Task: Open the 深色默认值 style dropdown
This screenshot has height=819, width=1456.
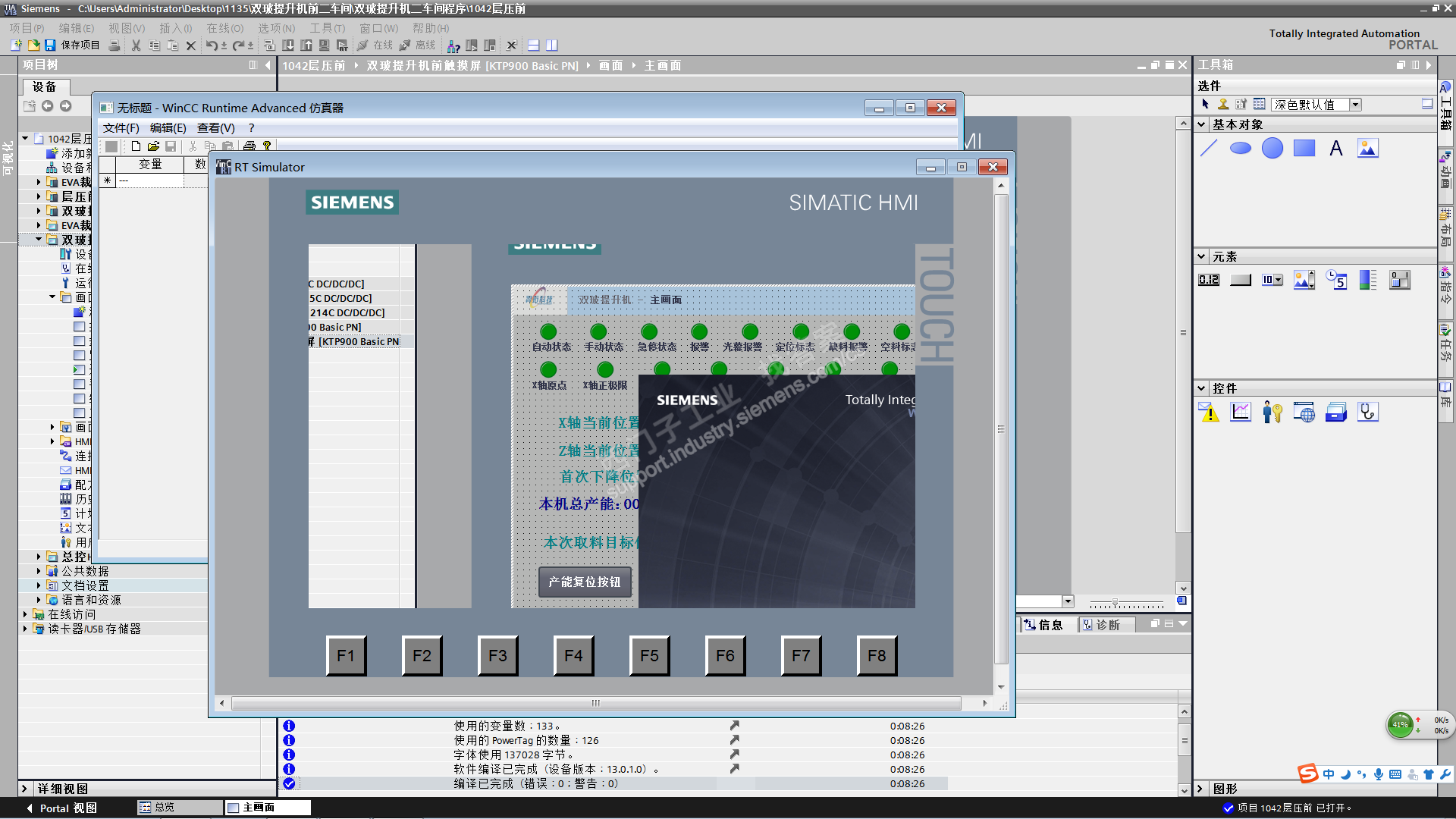Action: [1356, 105]
